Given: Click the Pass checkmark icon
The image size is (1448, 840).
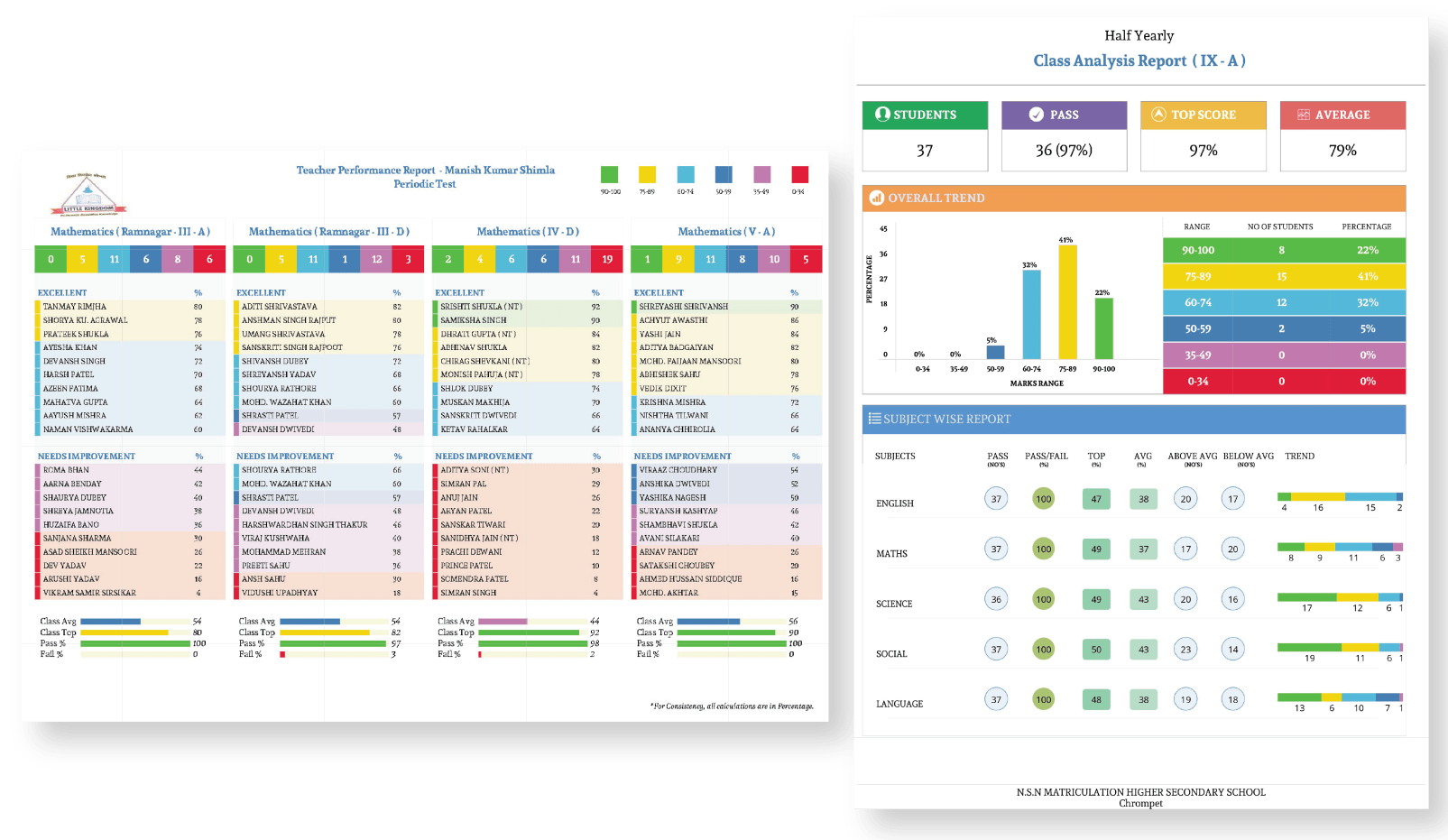Looking at the screenshot, I should pos(1037,115).
